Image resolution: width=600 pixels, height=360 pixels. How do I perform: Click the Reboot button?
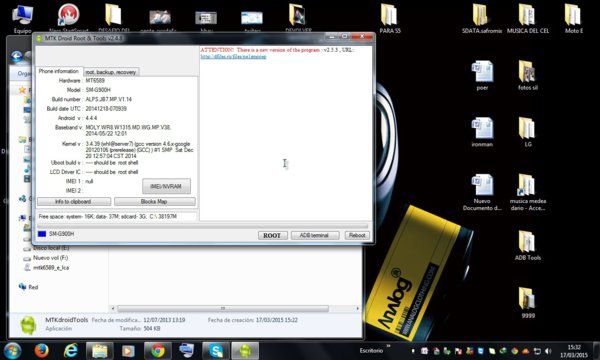click(357, 235)
